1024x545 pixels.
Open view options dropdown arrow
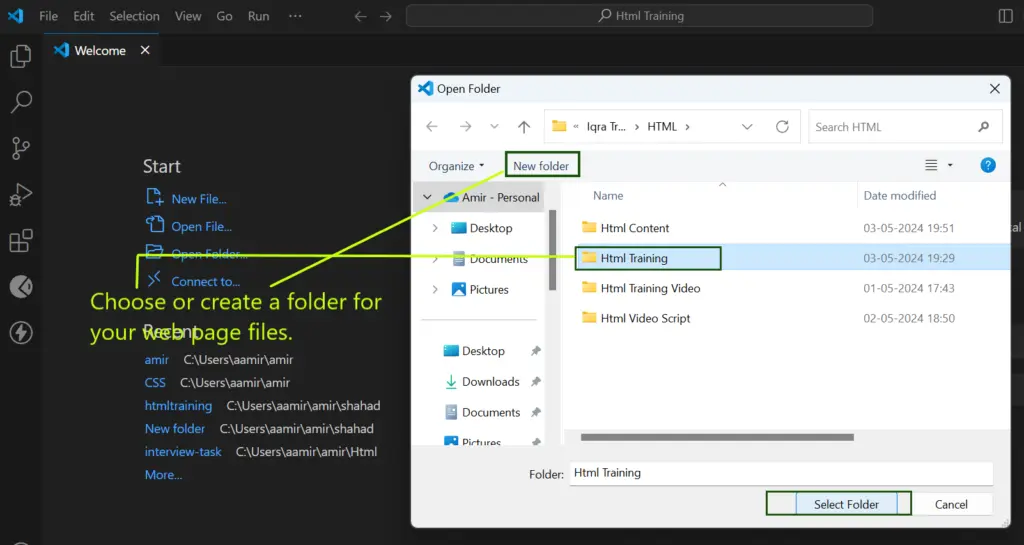[x=950, y=165]
